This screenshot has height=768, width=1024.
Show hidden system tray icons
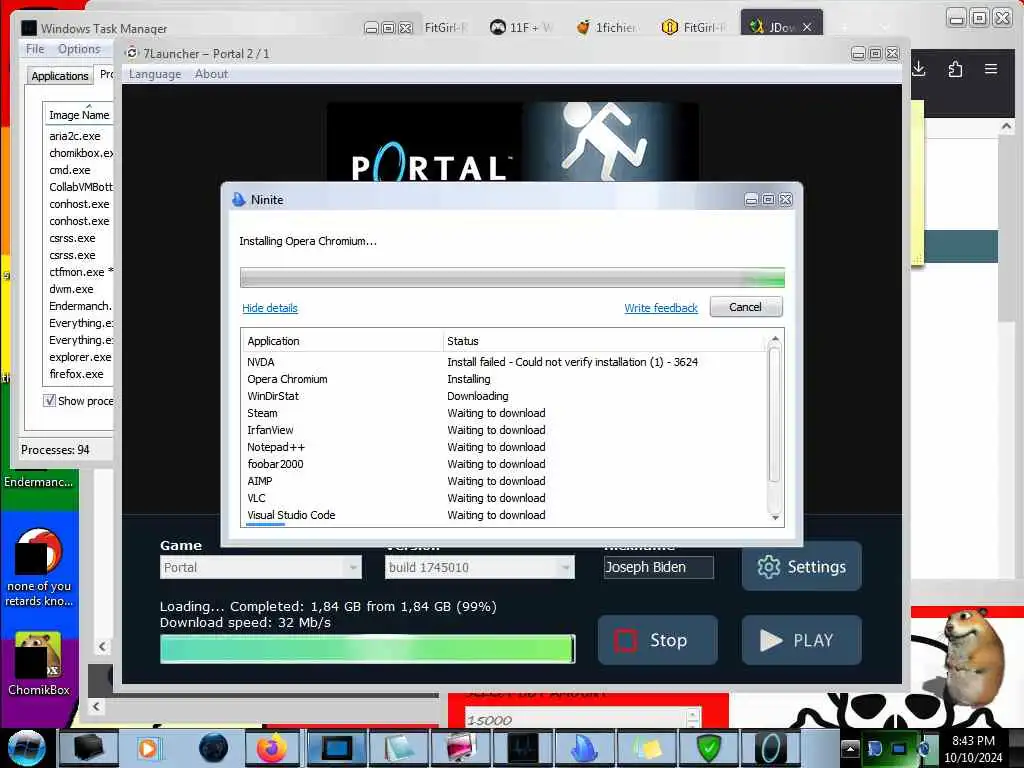850,748
